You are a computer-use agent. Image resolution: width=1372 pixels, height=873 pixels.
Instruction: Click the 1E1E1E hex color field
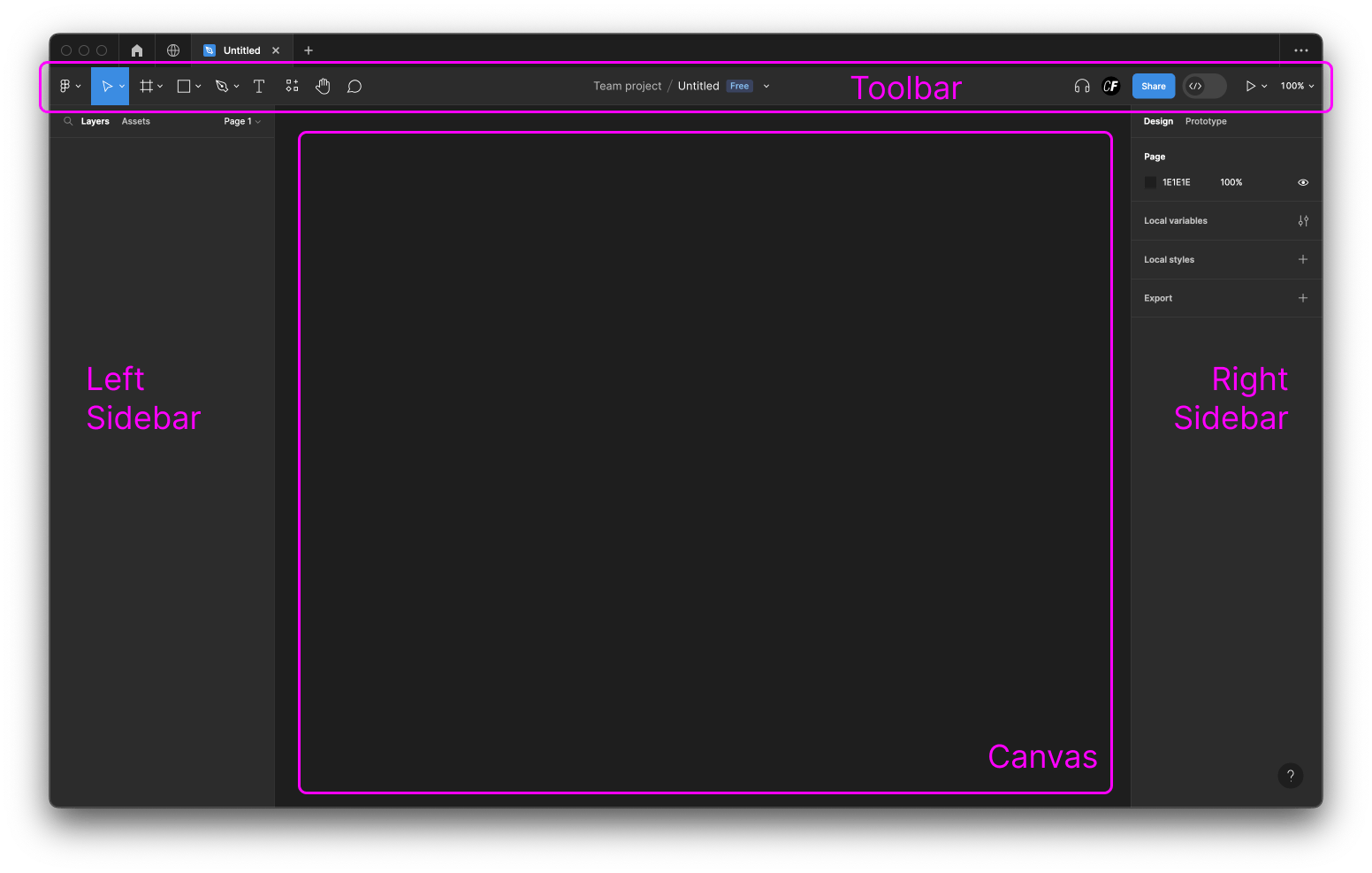coord(1177,182)
